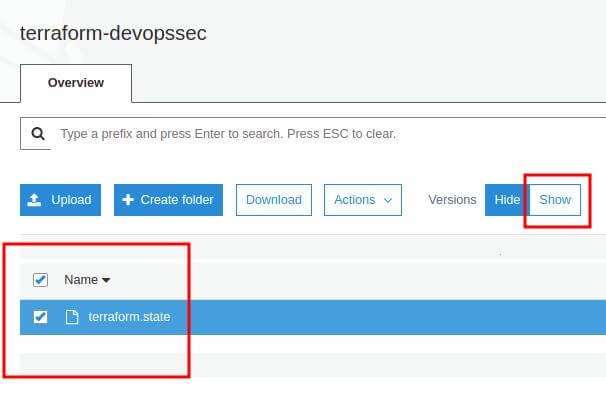Click the plus icon for Create folder
Screen dimensions: 606x409
[128, 200]
